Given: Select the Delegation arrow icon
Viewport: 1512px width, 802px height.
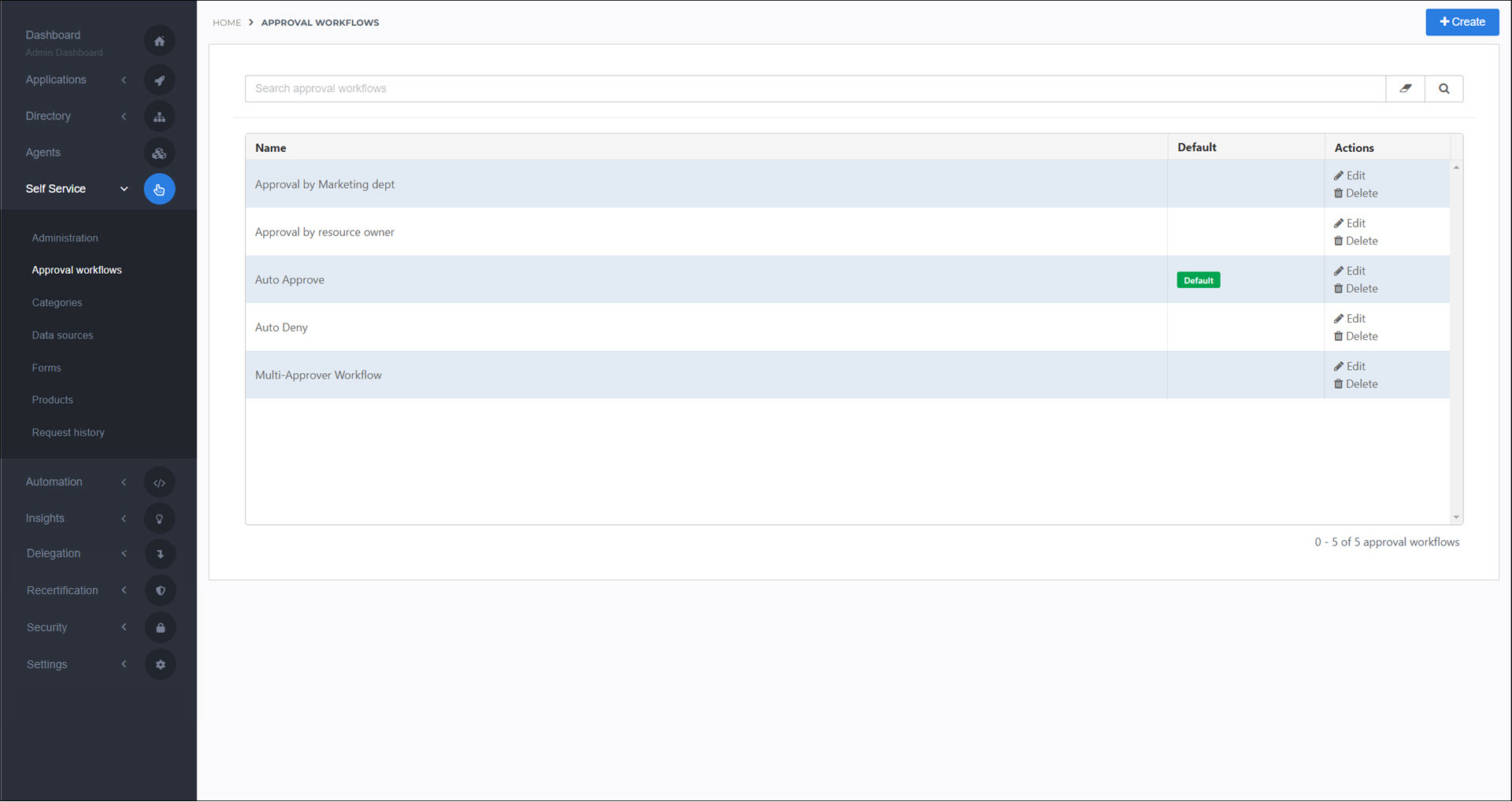Looking at the screenshot, I should [160, 553].
